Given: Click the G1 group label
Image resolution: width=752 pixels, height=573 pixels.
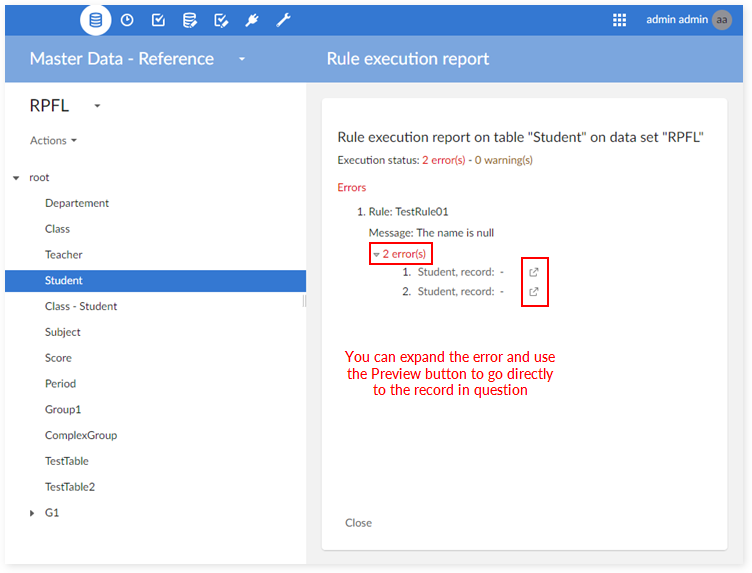Looking at the screenshot, I should click(52, 513).
